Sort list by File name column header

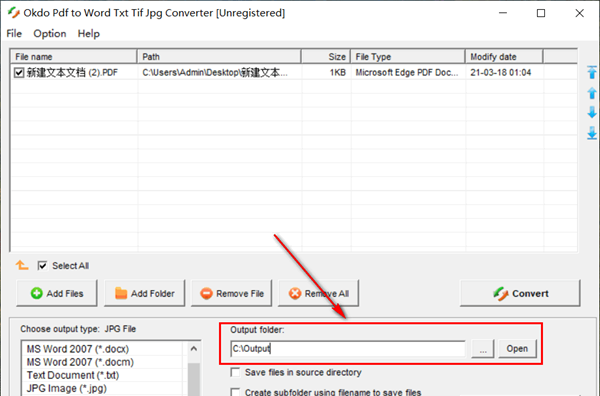point(73,57)
